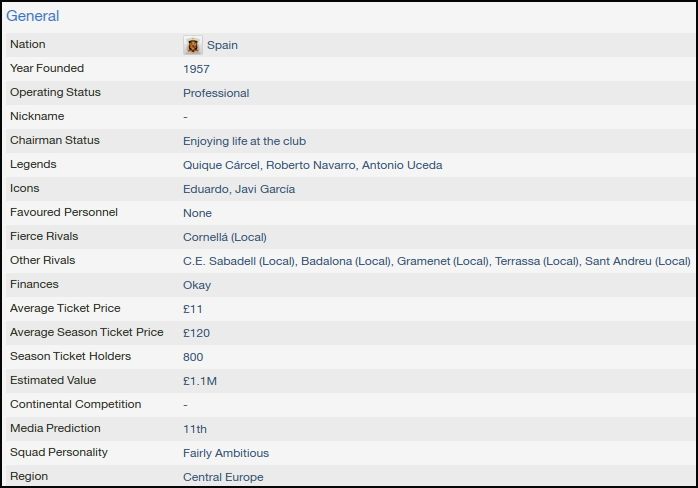Select the Badalona (Local) rival link
Screen dimensions: 698x488
[345, 261]
